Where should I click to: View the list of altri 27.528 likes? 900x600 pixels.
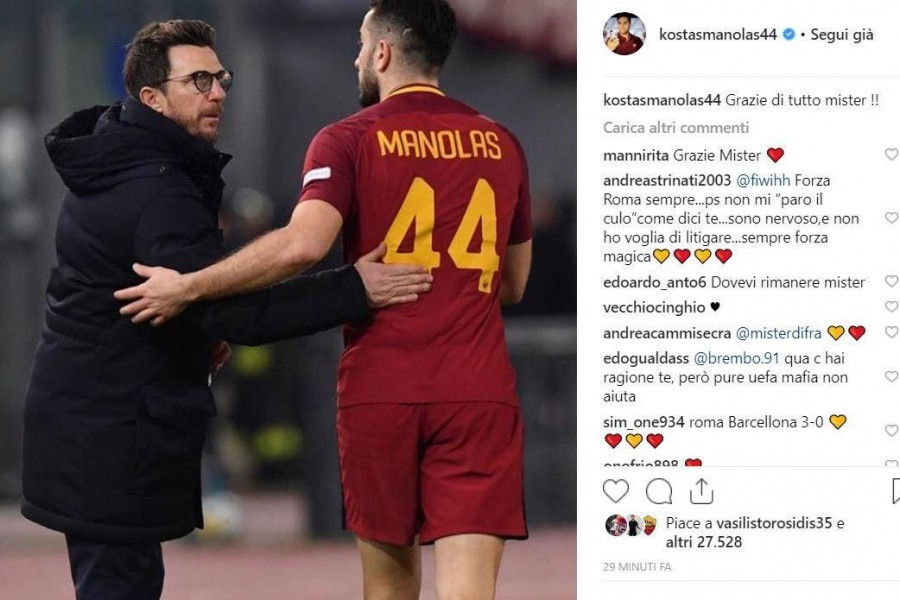coord(704,542)
